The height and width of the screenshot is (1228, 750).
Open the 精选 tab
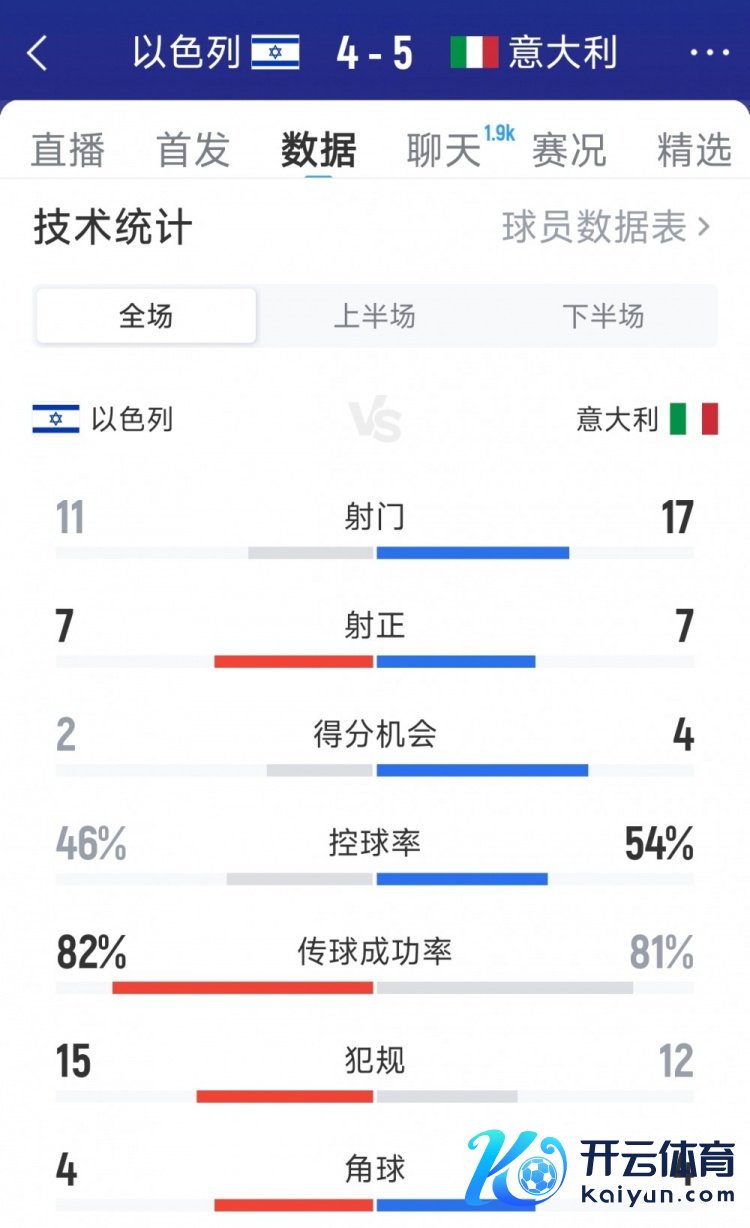pyautogui.click(x=694, y=150)
